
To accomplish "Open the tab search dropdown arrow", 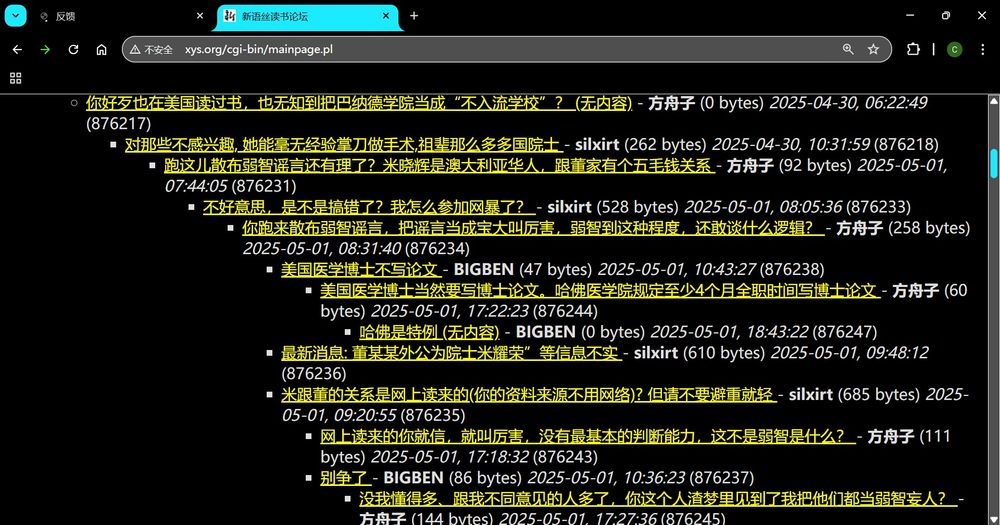I will [x=15, y=16].
